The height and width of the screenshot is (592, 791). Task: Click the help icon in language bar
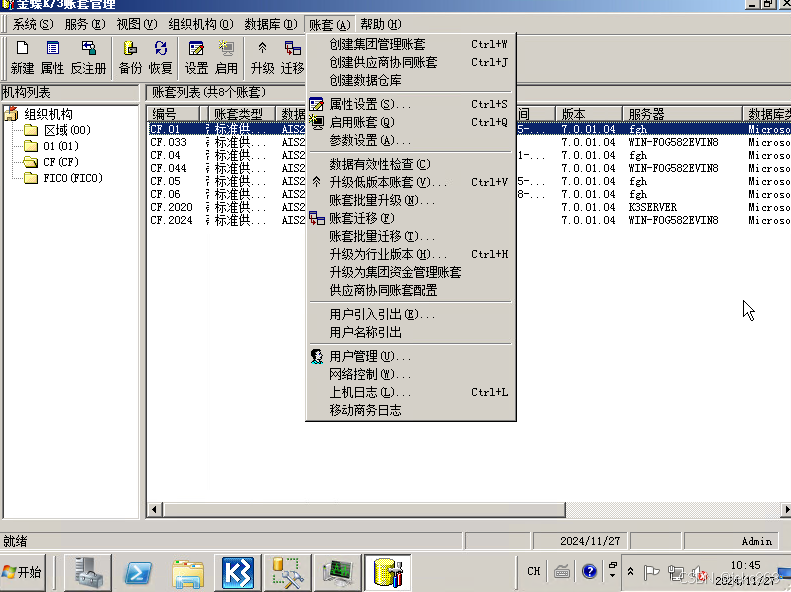pos(589,571)
